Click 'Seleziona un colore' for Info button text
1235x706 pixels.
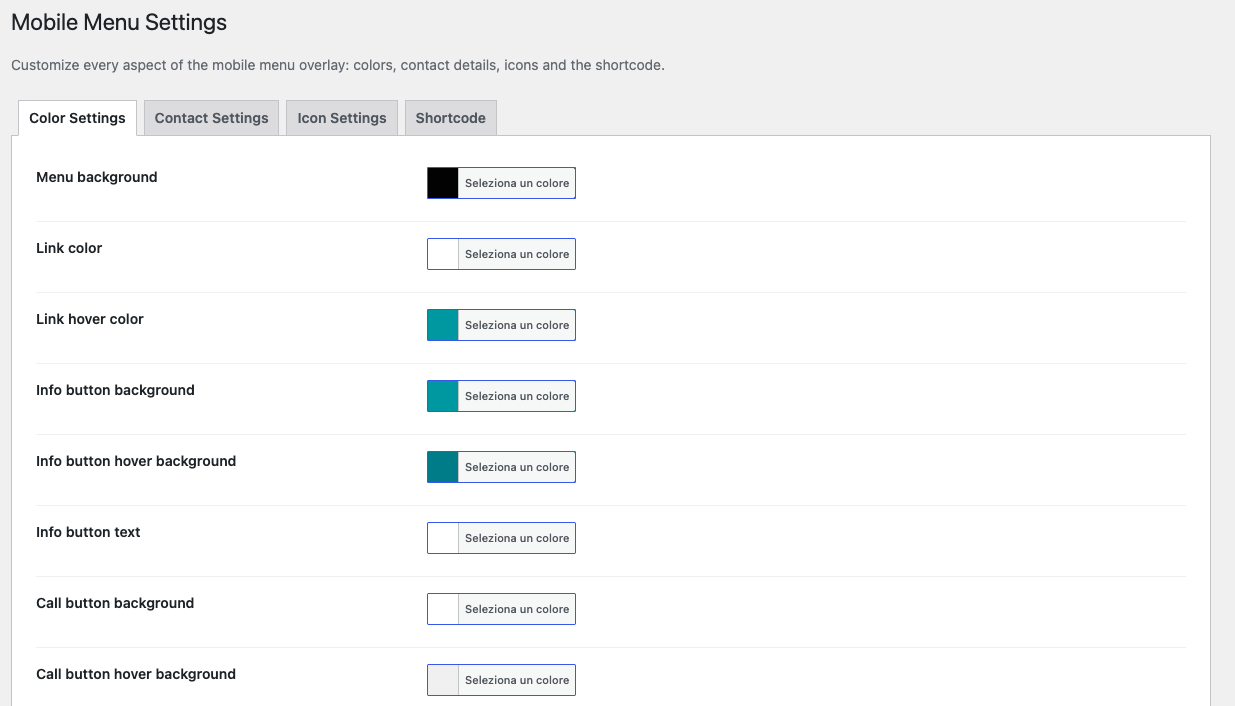[517, 538]
